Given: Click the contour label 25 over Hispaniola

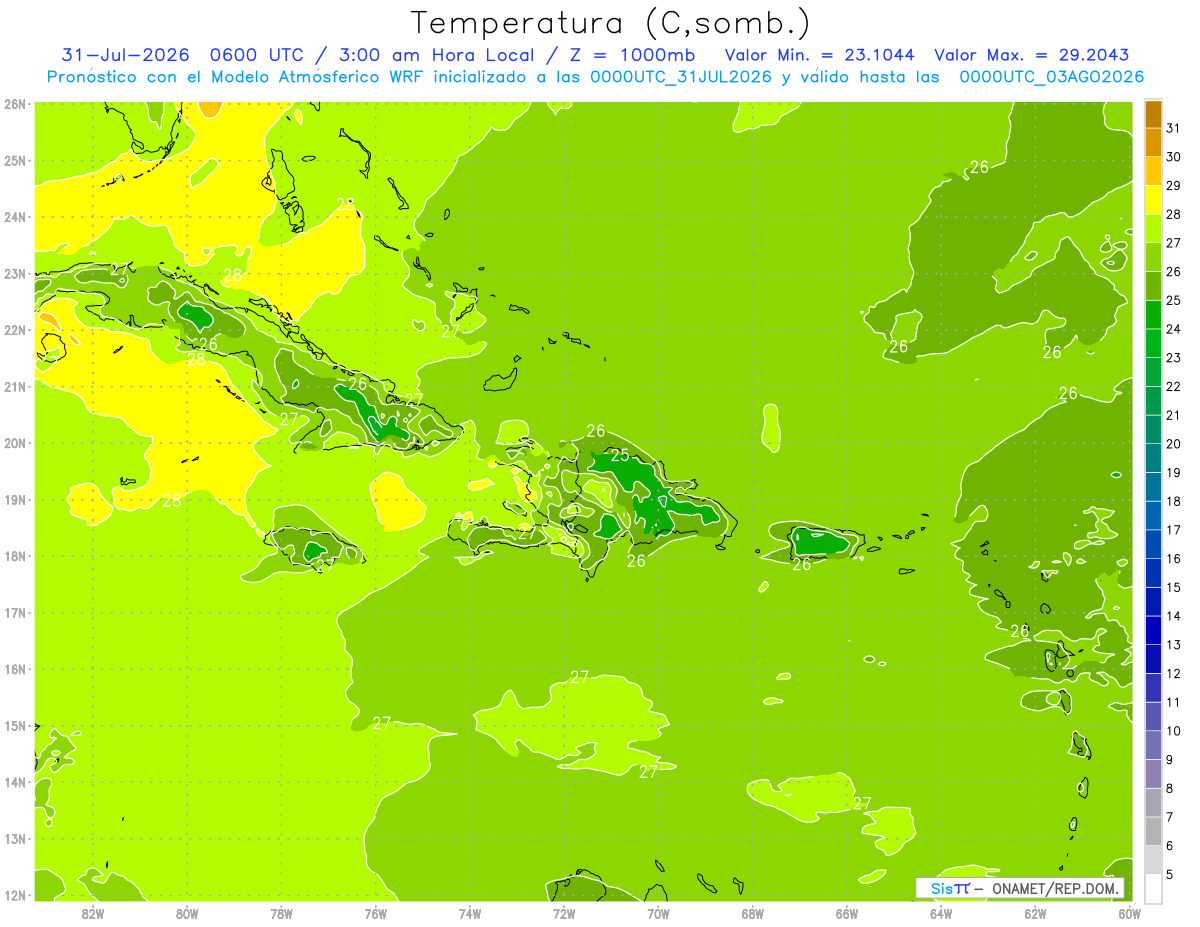Looking at the screenshot, I should [x=620, y=455].
